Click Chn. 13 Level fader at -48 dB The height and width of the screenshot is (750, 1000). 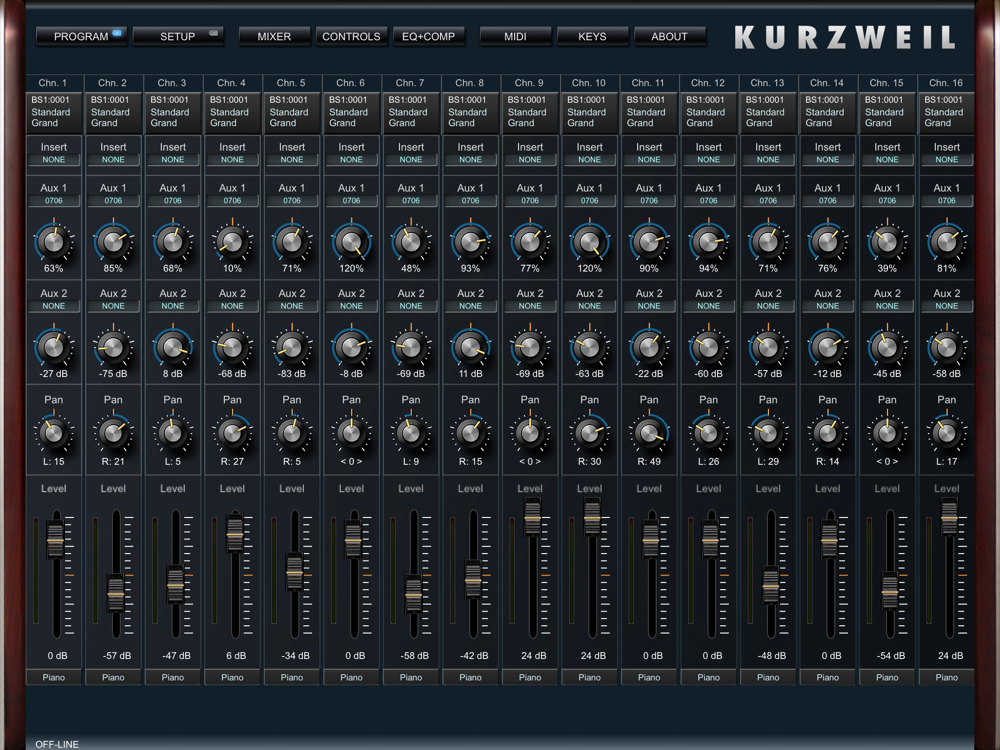770,585
